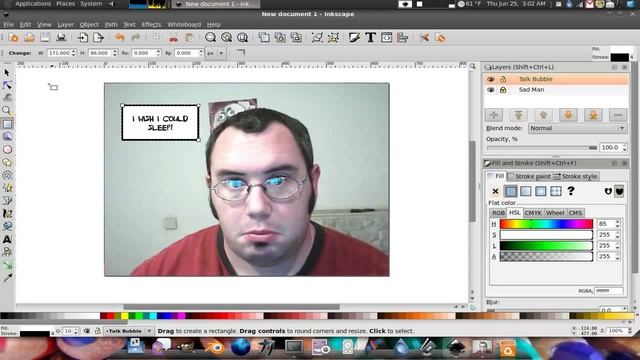Toggle lock on Sad Man layer
640x360 pixels.
point(503,90)
